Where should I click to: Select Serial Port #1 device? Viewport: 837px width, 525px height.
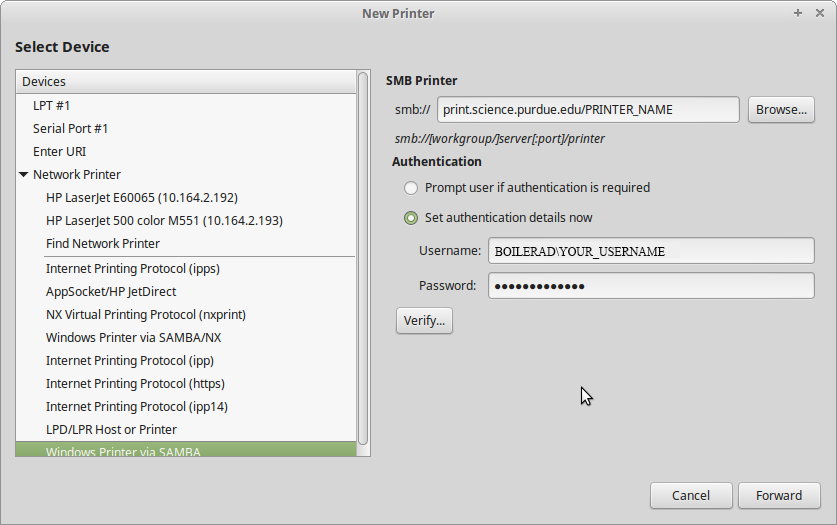pos(70,128)
